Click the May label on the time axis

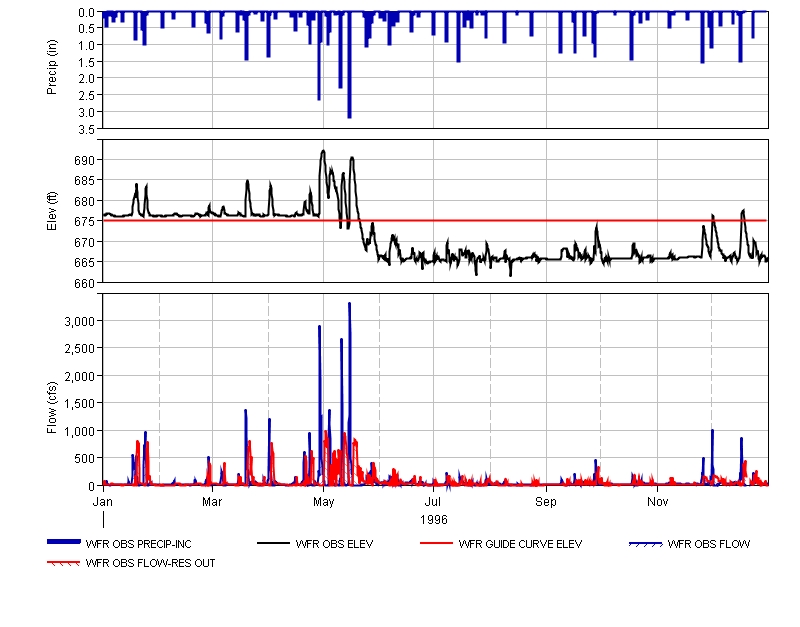[x=323, y=500]
